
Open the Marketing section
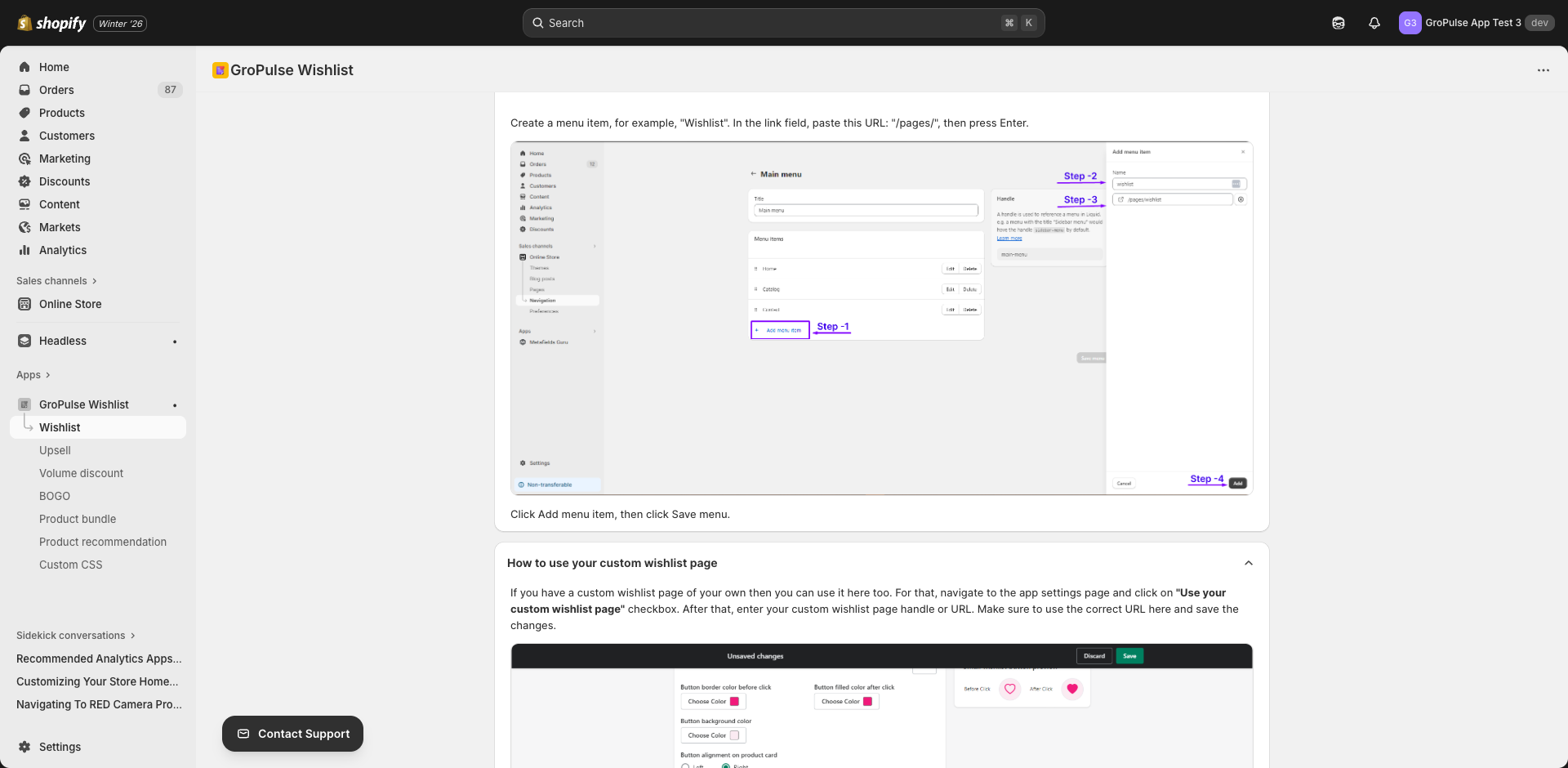(x=65, y=159)
